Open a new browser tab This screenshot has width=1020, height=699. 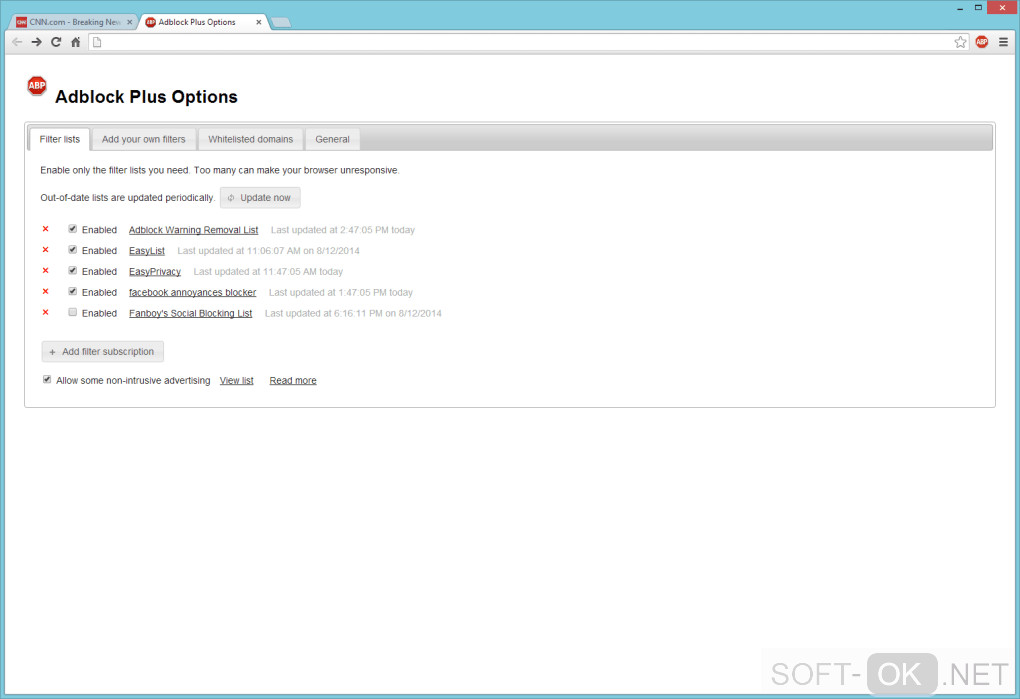(x=280, y=23)
